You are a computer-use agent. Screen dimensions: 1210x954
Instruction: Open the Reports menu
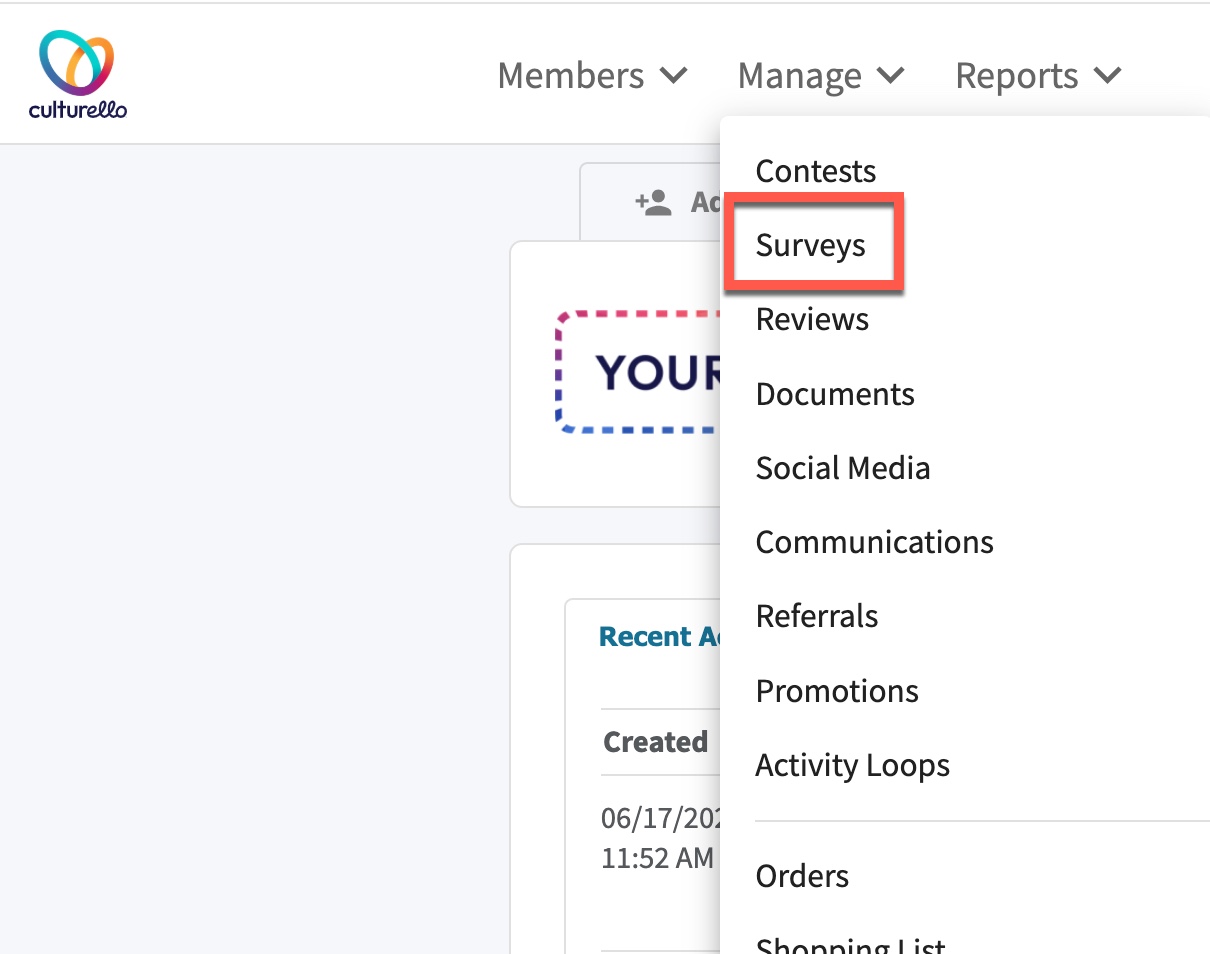[x=1038, y=76]
